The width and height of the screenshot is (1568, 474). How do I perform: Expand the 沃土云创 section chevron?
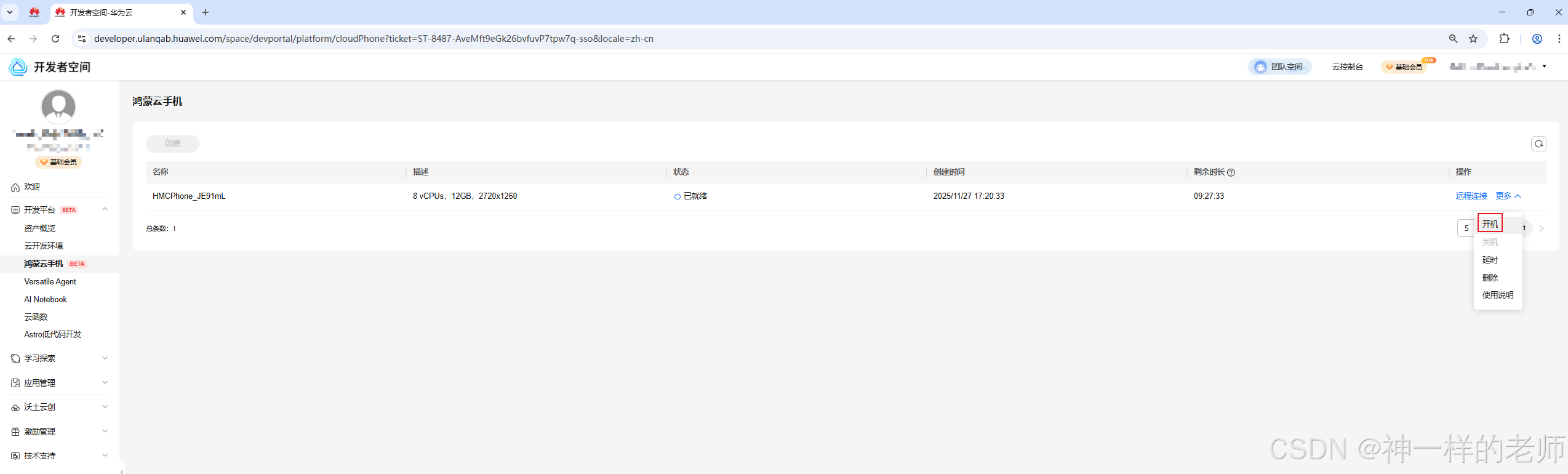tap(105, 406)
